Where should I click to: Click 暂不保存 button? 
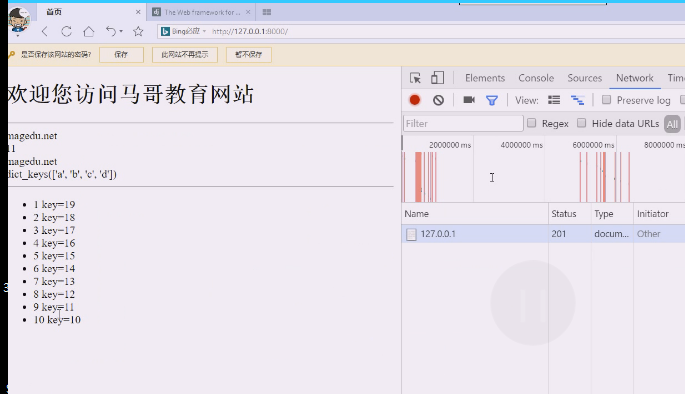point(249,55)
